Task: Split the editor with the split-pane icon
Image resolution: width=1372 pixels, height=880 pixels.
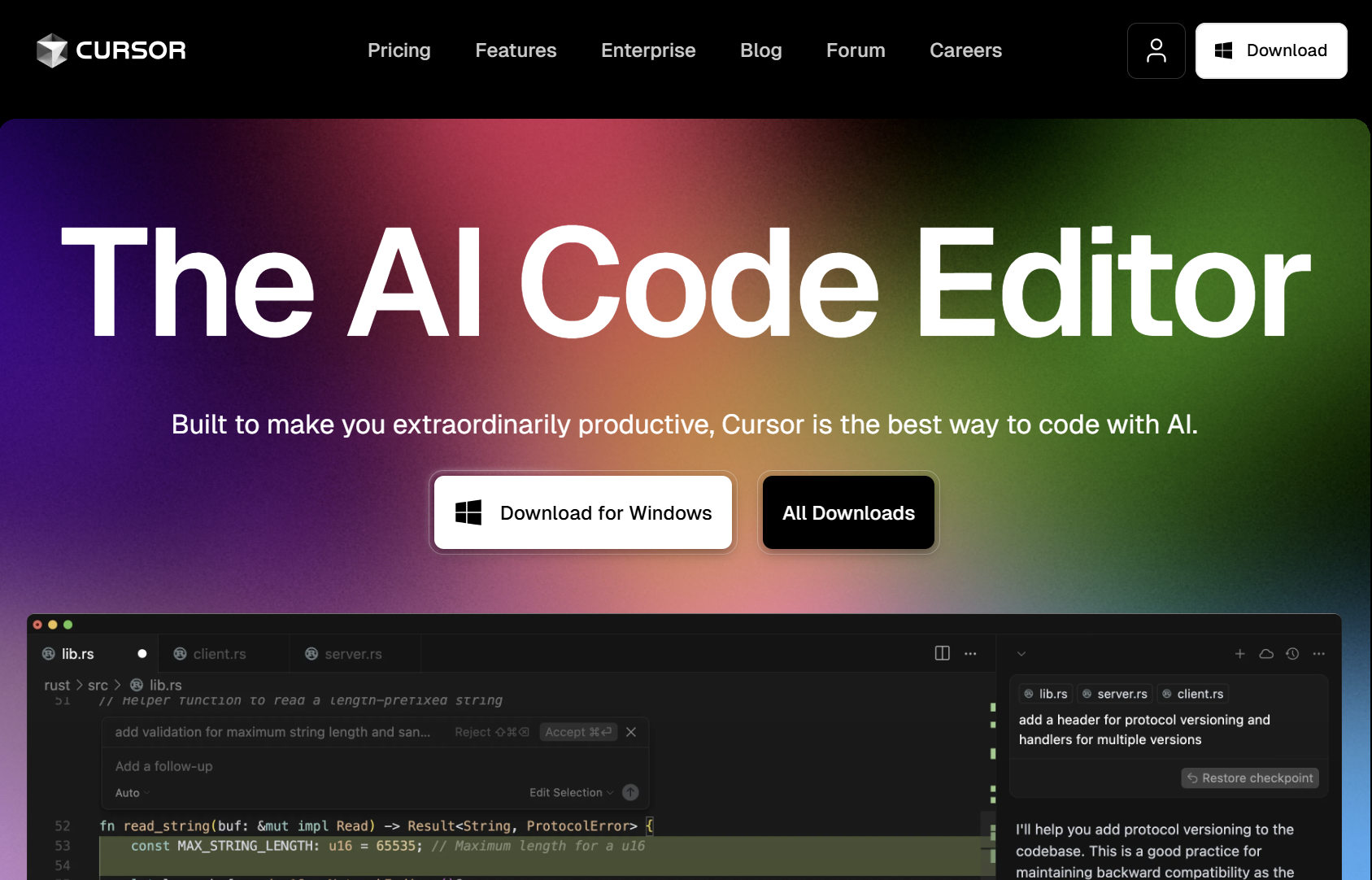Action: click(942, 653)
